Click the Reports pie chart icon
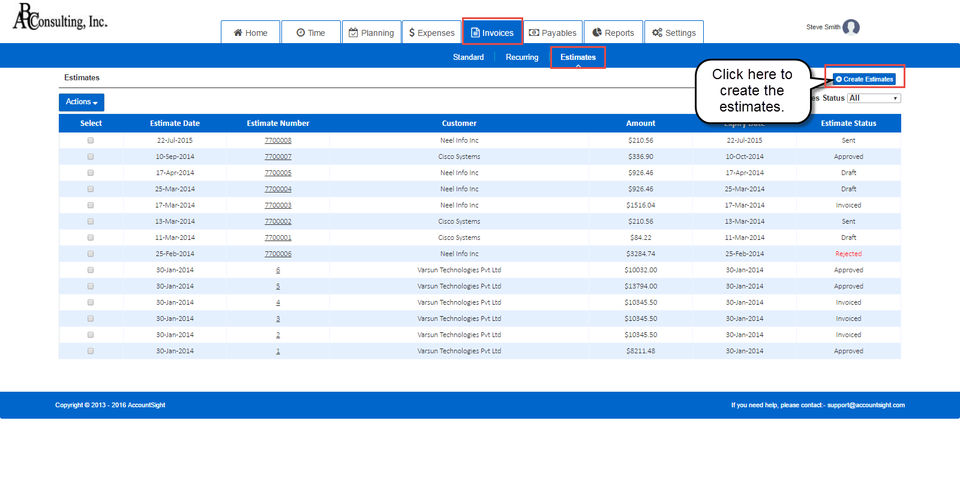This screenshot has width=960, height=490. [597, 32]
